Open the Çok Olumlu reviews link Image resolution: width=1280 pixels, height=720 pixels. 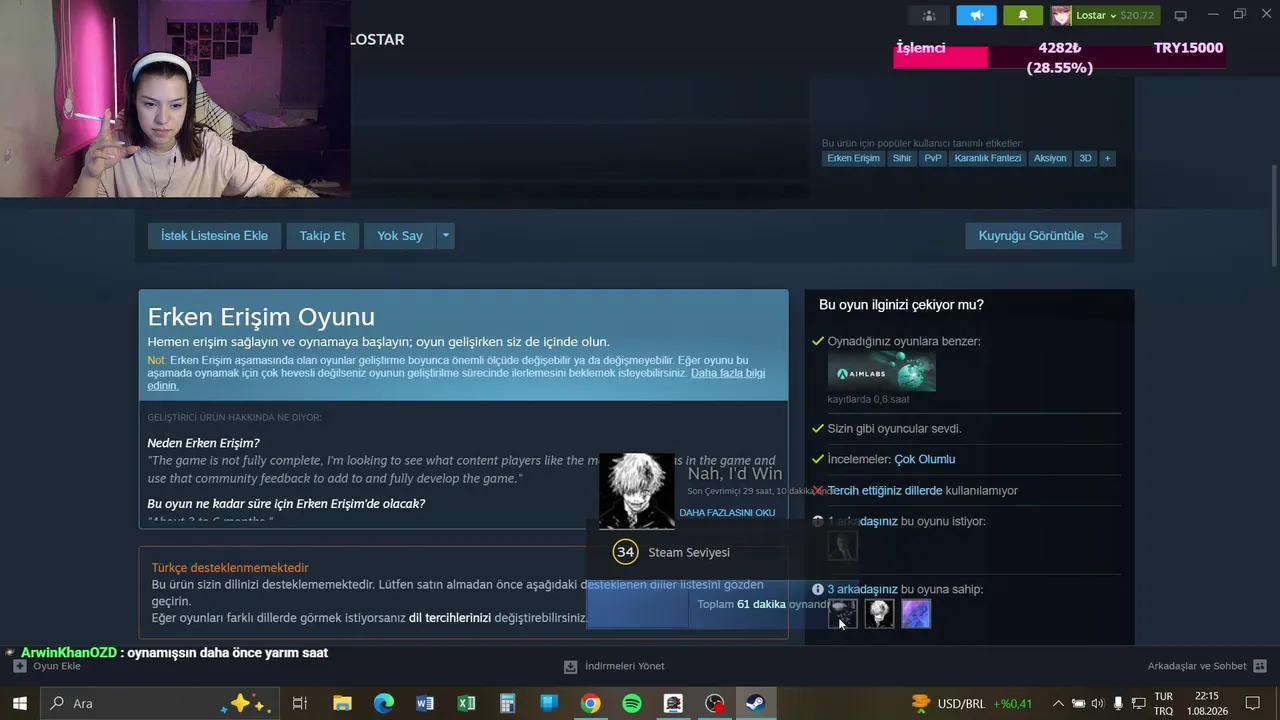click(x=925, y=460)
